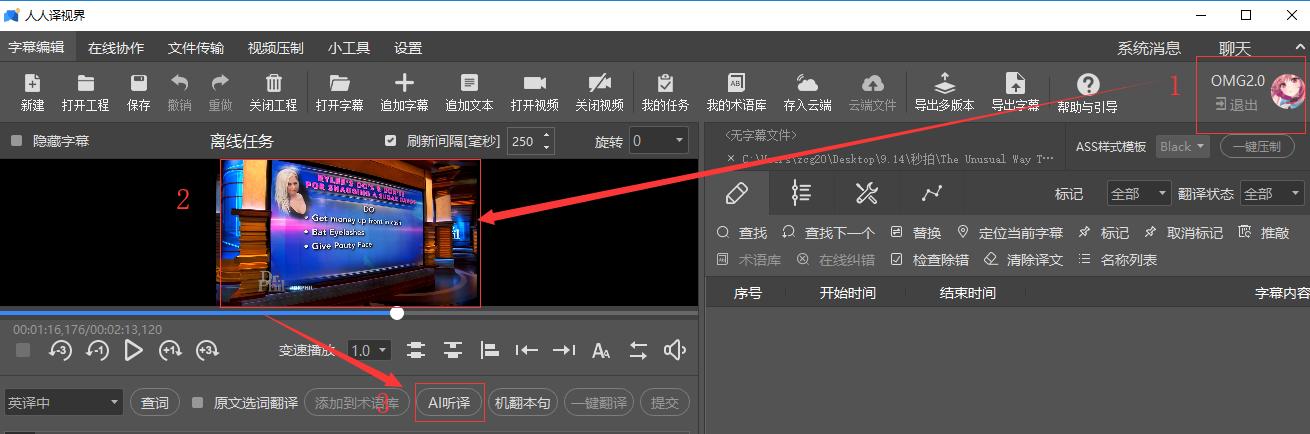Open the 在线协作 menu
This screenshot has height=434, width=1310.
115,48
